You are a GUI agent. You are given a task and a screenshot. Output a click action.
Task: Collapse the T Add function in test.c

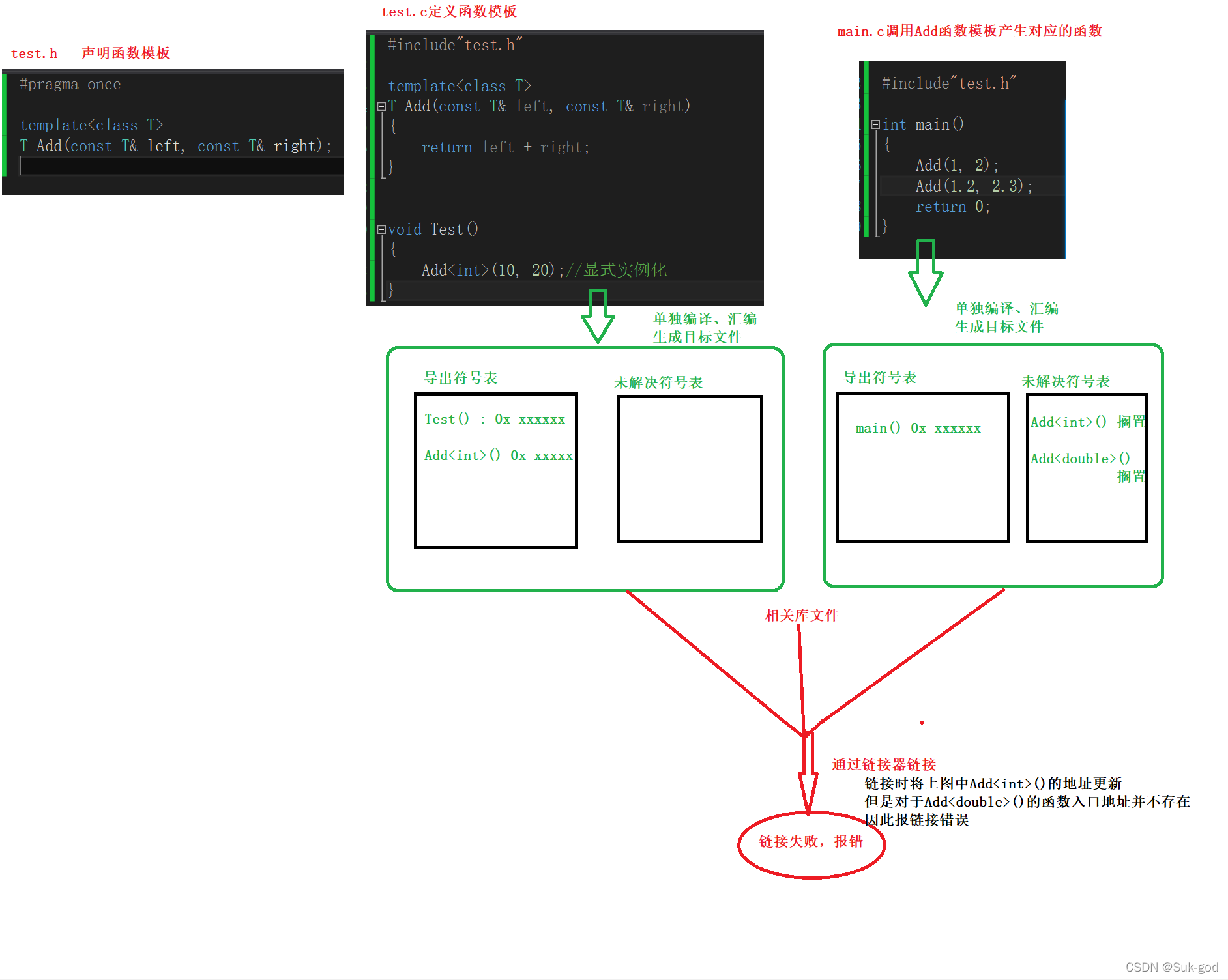pyautogui.click(x=382, y=106)
